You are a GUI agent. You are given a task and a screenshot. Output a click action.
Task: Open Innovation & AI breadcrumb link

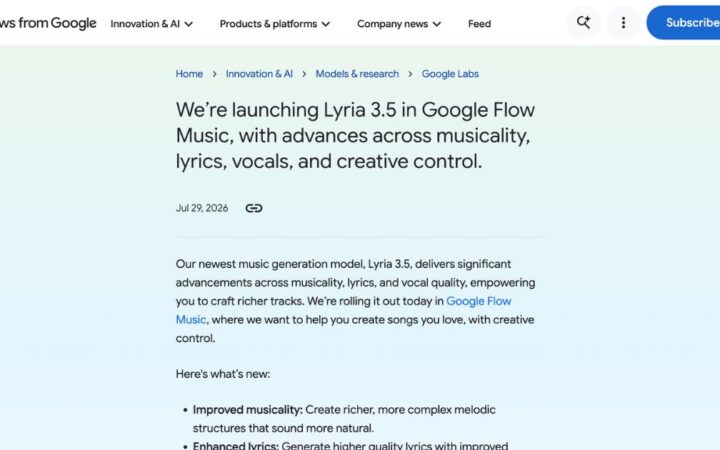click(259, 74)
